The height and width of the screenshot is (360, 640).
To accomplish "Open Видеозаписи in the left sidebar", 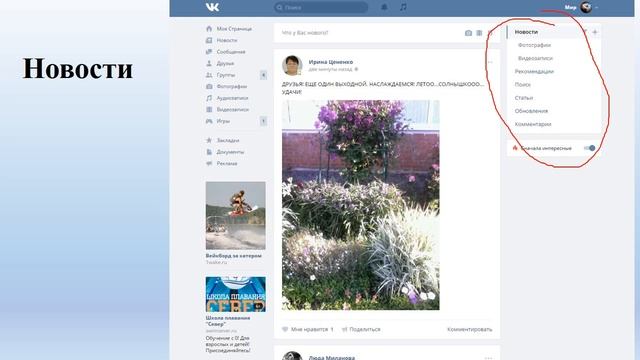I will pyautogui.click(x=232, y=109).
